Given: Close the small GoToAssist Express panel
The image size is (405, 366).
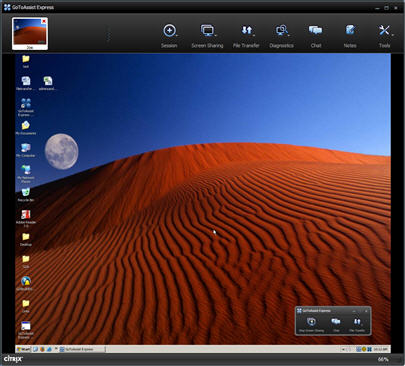Looking at the screenshot, I should pyautogui.click(x=366, y=311).
